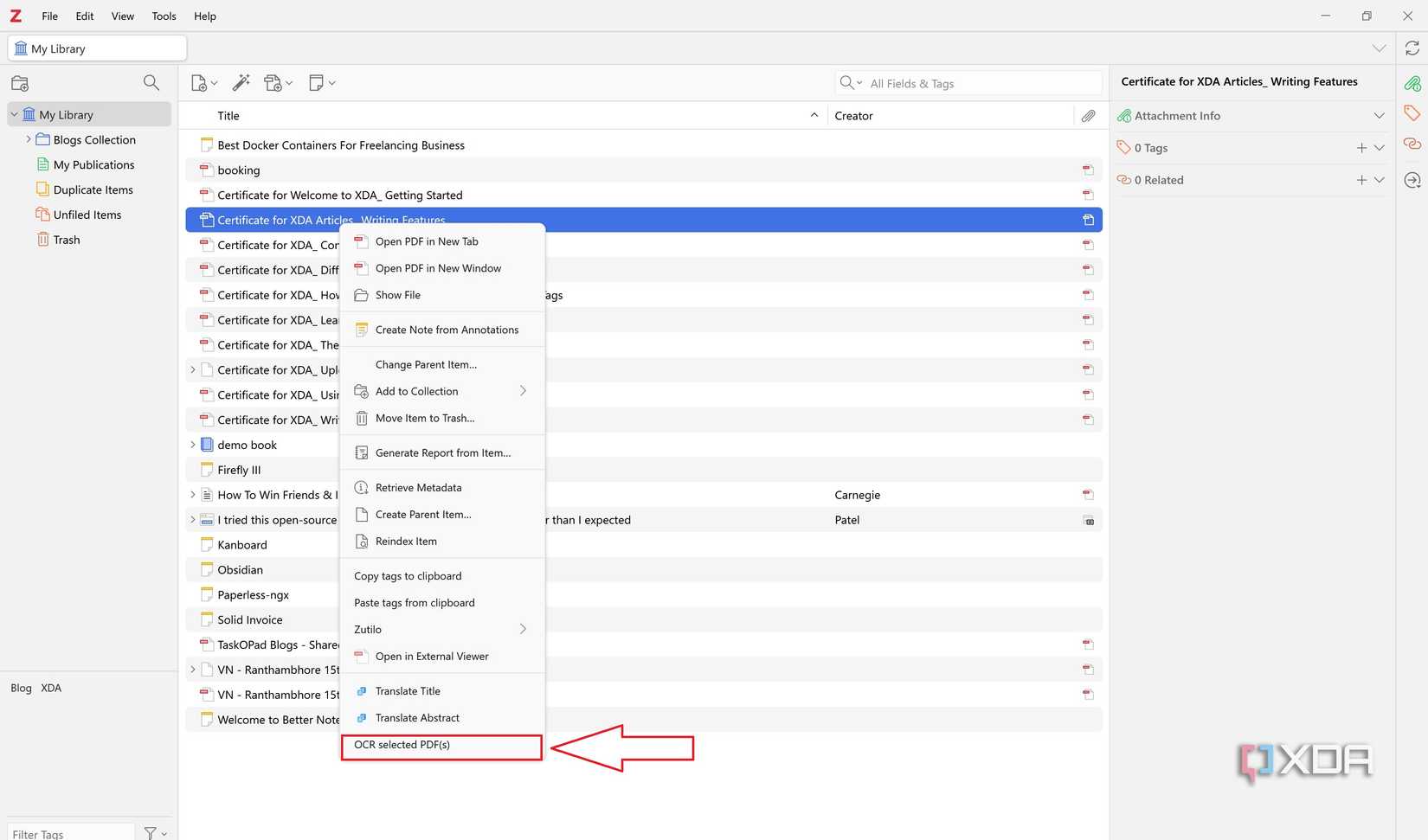1428x840 pixels.
Task: Open the New Note toolbar button
Action: [x=321, y=83]
